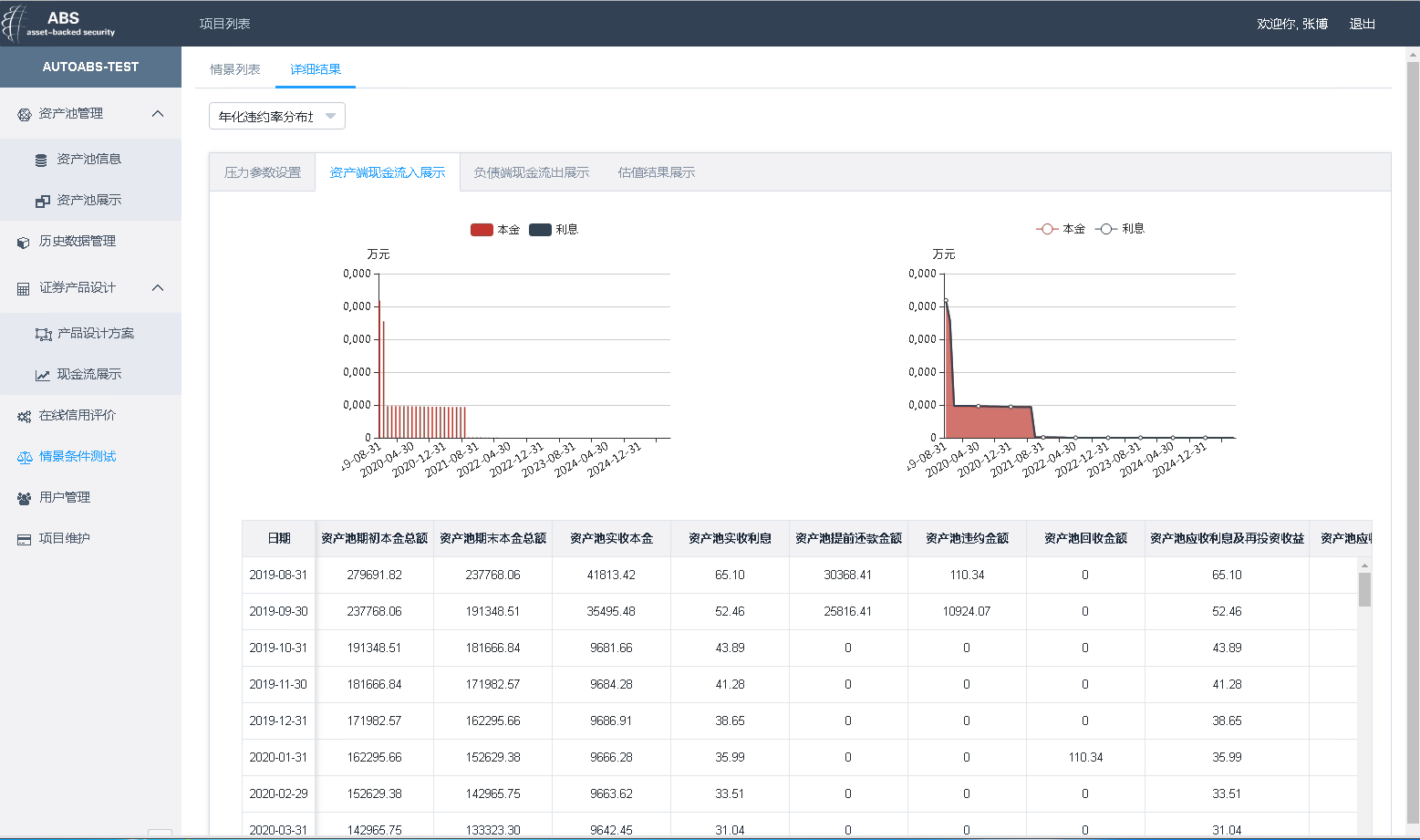Screen dimensions: 1420x840
Task: Click the 41813.42 table cell
Action: pyautogui.click(x=612, y=576)
